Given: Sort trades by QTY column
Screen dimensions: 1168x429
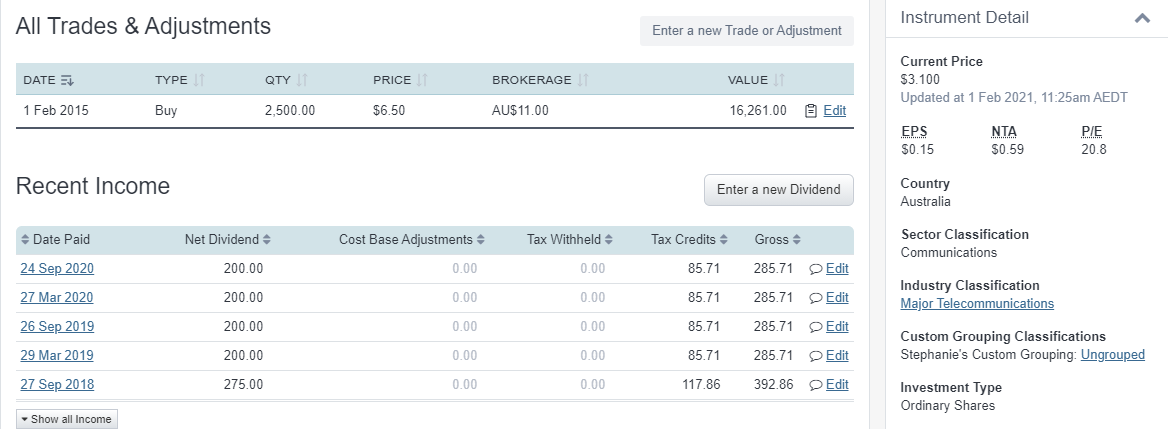Looking at the screenshot, I should 286,80.
